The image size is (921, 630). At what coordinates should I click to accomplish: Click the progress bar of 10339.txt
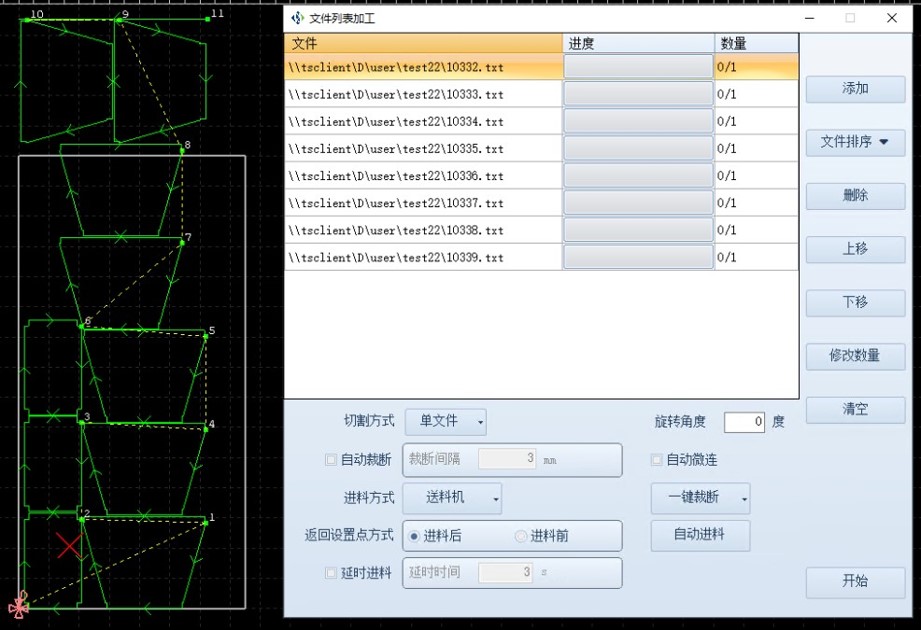pyautogui.click(x=638, y=257)
